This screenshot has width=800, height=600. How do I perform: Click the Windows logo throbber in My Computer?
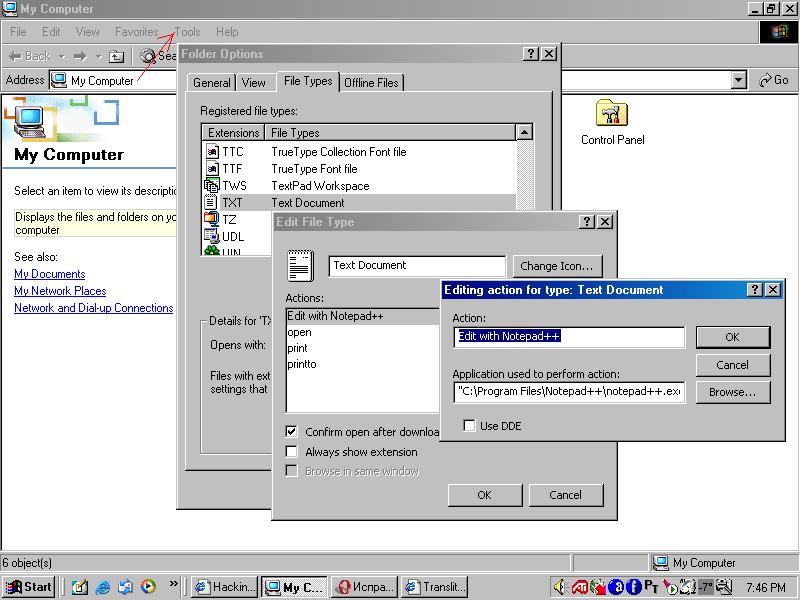pos(779,32)
